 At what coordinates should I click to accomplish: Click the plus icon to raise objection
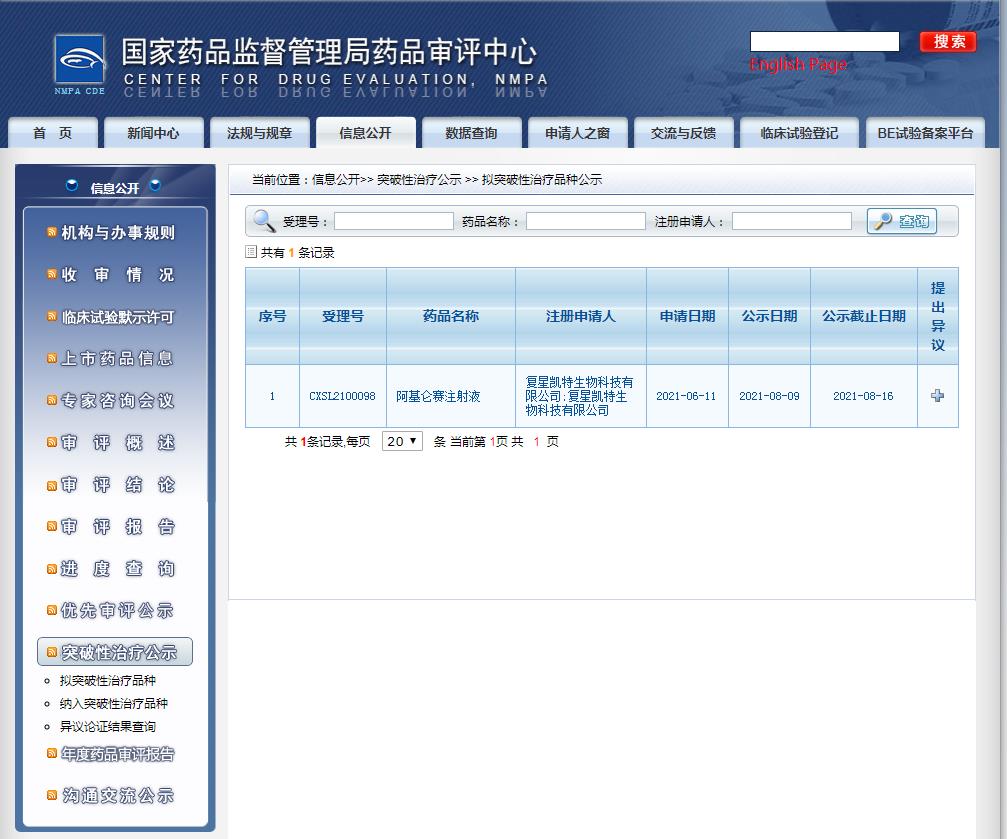click(x=937, y=395)
